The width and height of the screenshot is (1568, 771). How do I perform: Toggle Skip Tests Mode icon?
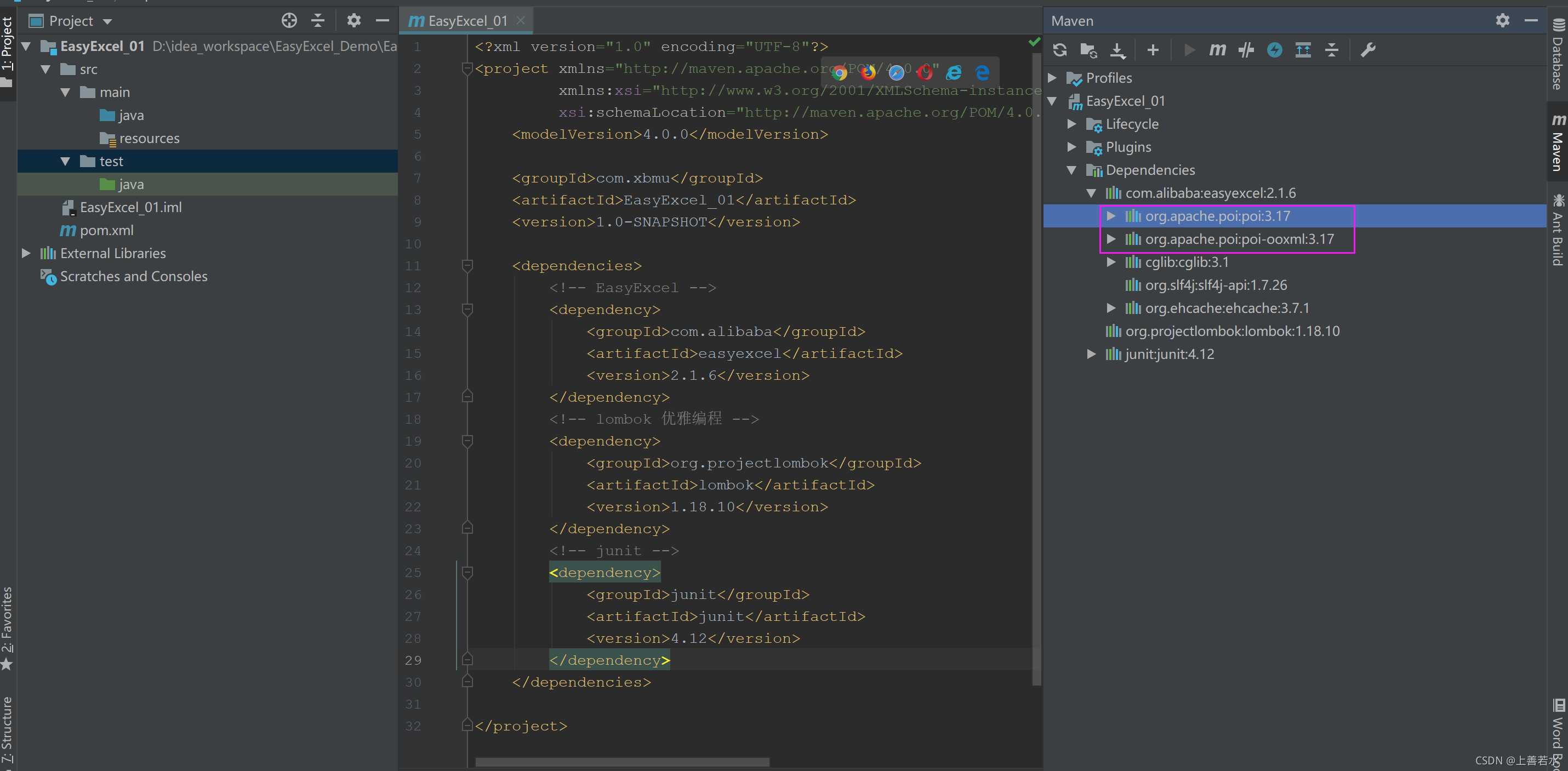[x=1275, y=50]
